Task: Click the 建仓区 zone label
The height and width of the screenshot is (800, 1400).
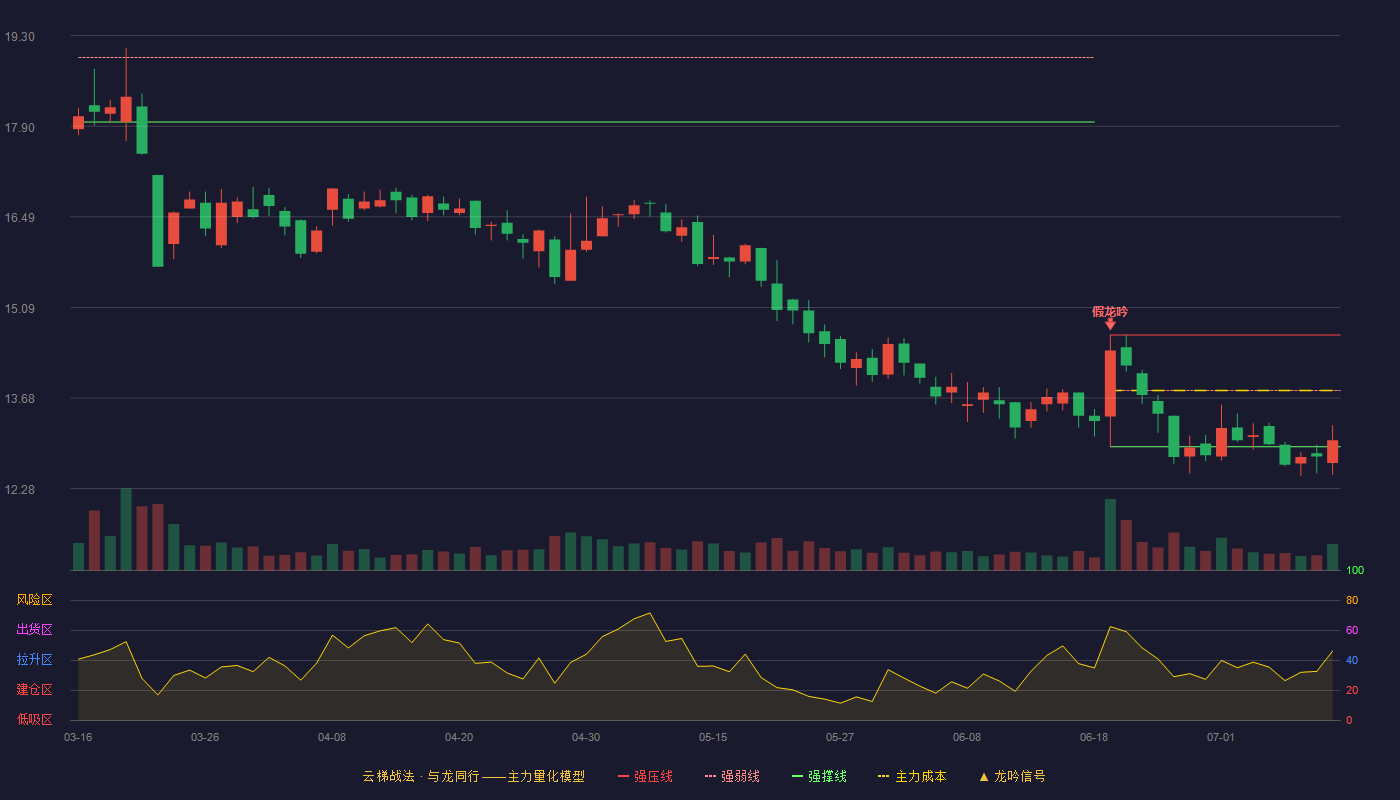Action: tap(34, 690)
